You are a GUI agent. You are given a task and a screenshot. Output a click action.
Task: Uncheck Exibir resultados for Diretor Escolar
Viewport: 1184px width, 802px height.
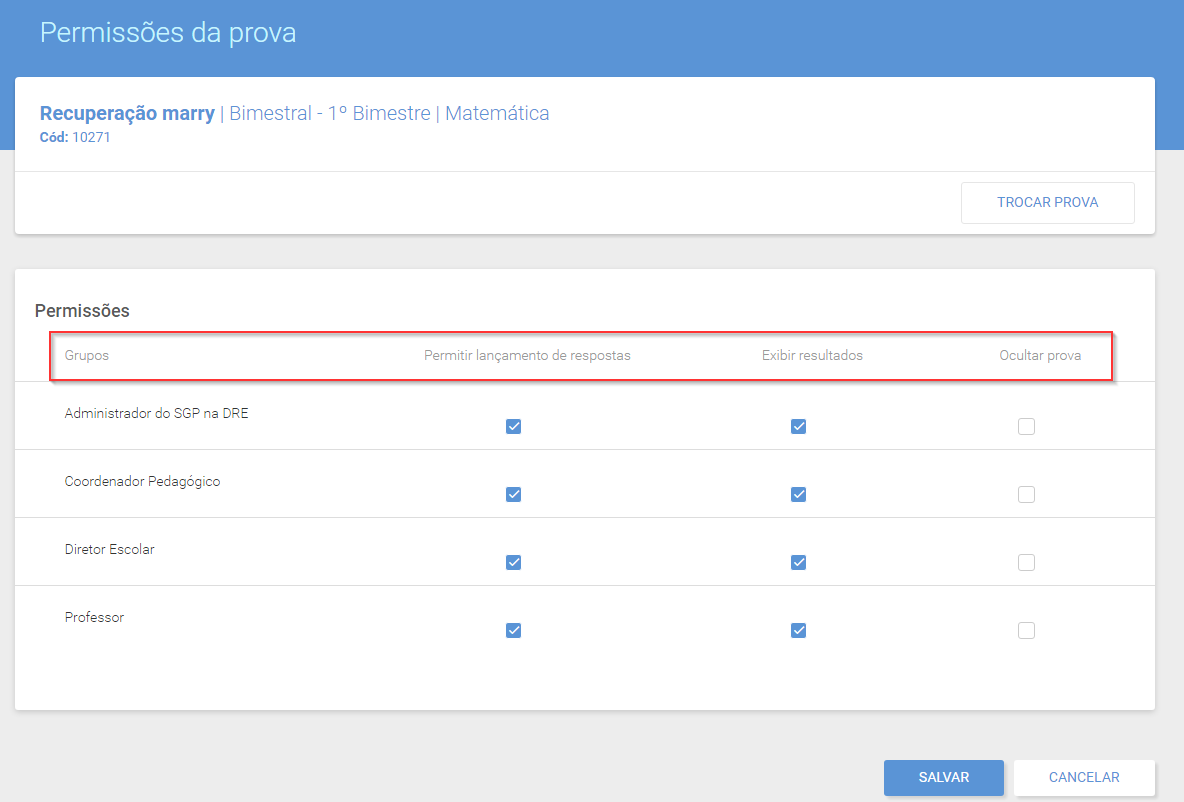[798, 563]
